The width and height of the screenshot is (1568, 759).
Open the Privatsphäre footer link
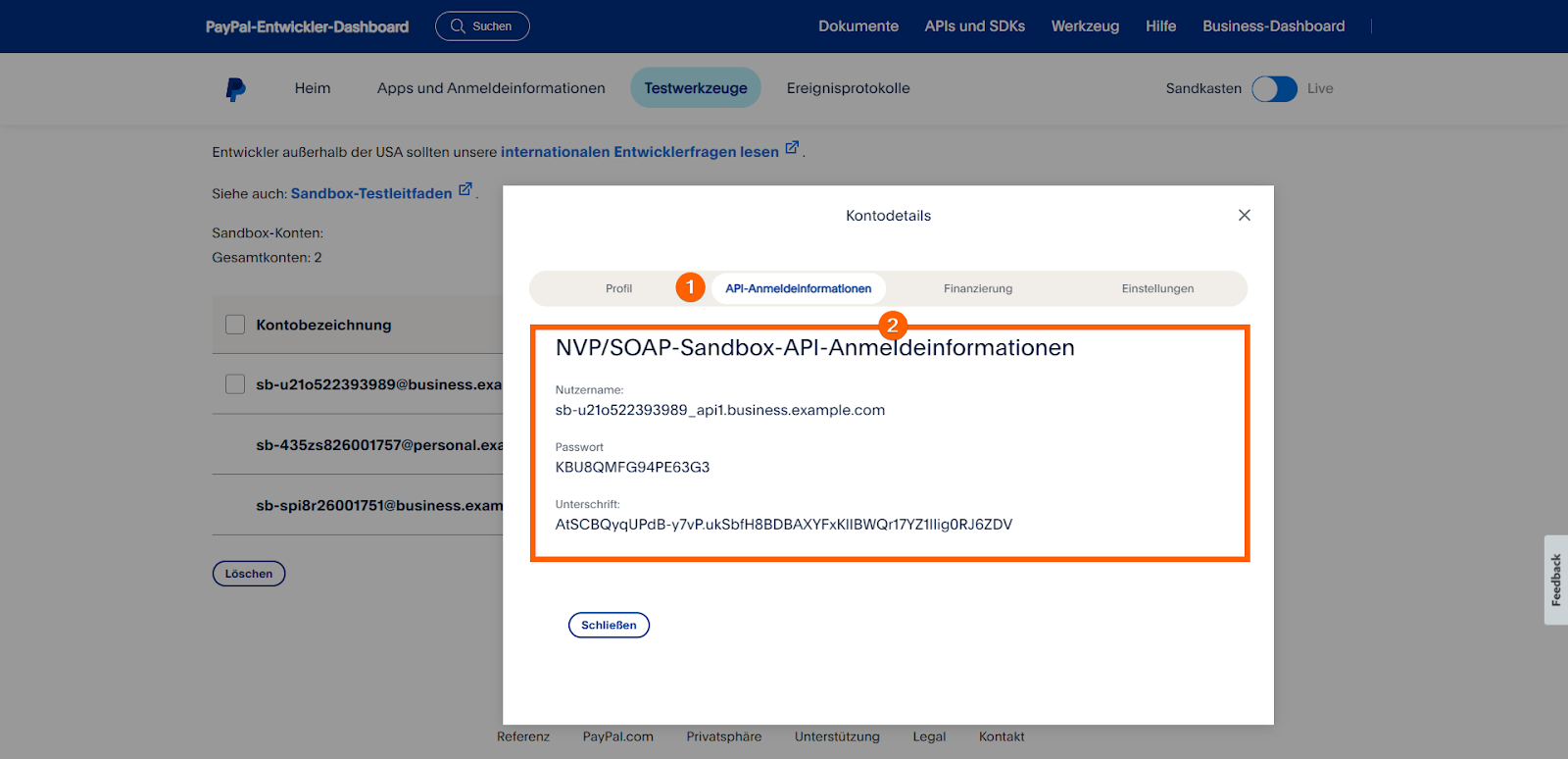click(x=724, y=736)
